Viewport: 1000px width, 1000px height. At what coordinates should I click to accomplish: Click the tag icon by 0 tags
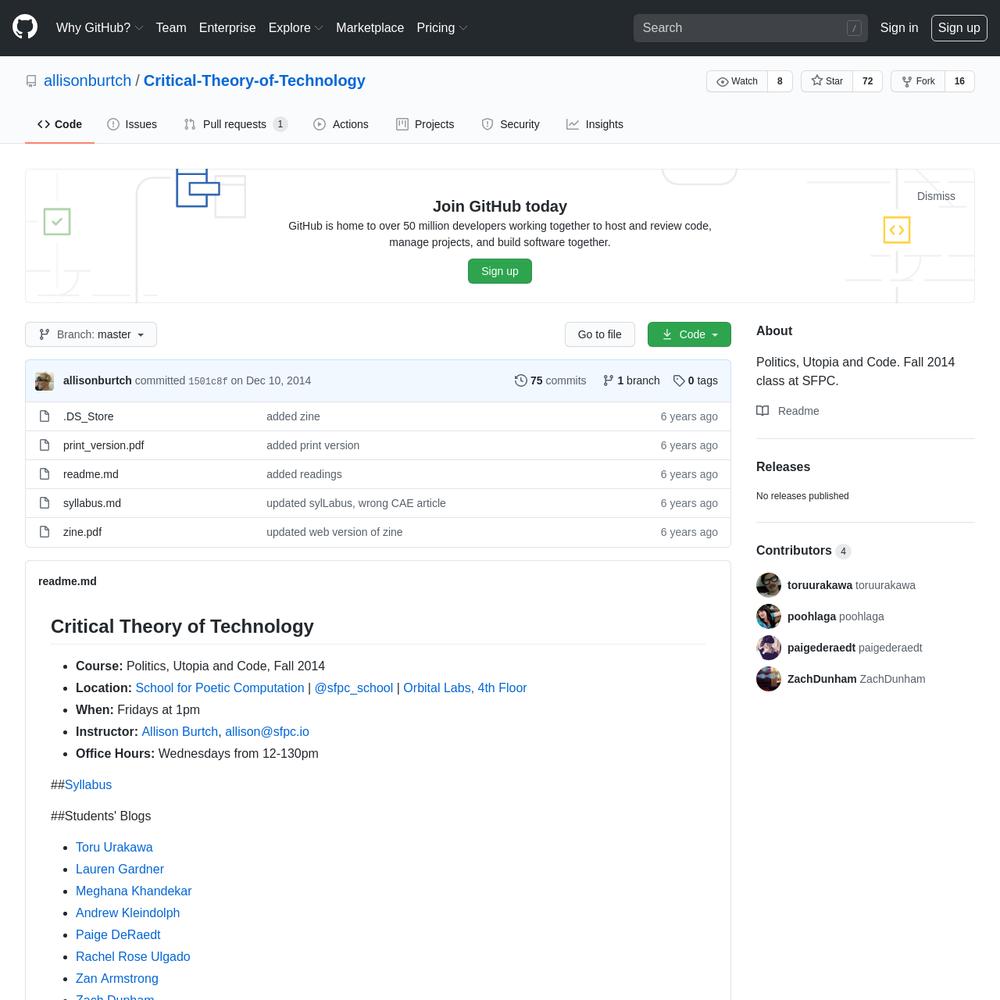pyautogui.click(x=679, y=380)
